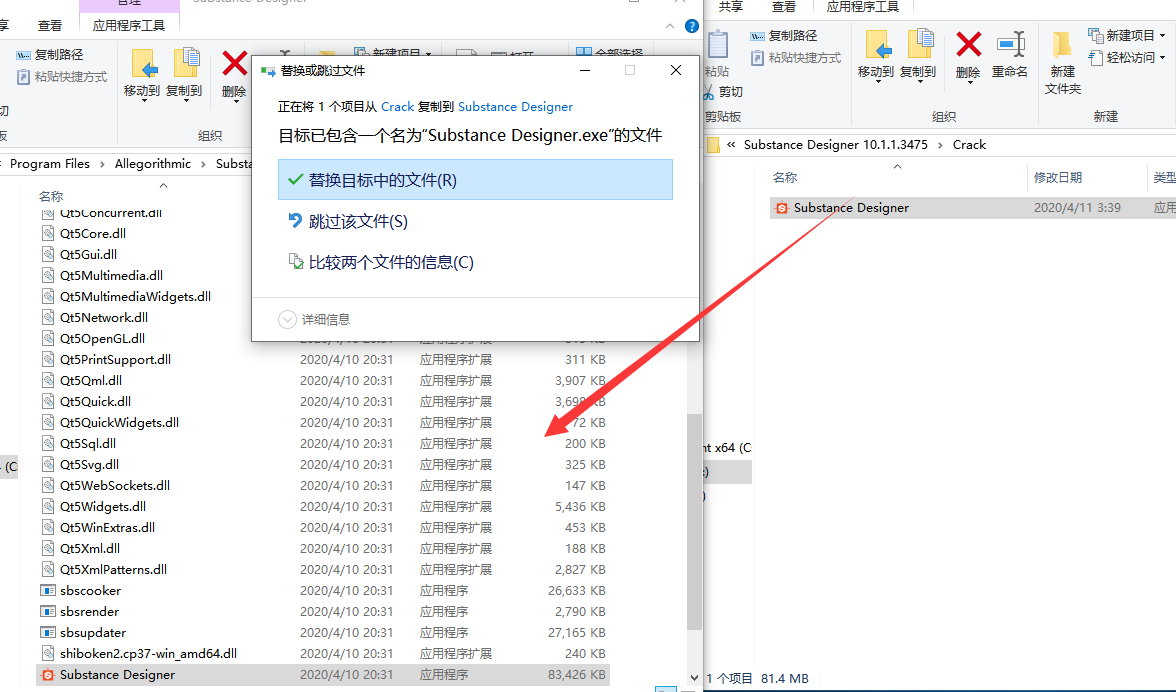The height and width of the screenshot is (692, 1176).
Task: Follow the Crack source link in dialog
Action: 398,106
